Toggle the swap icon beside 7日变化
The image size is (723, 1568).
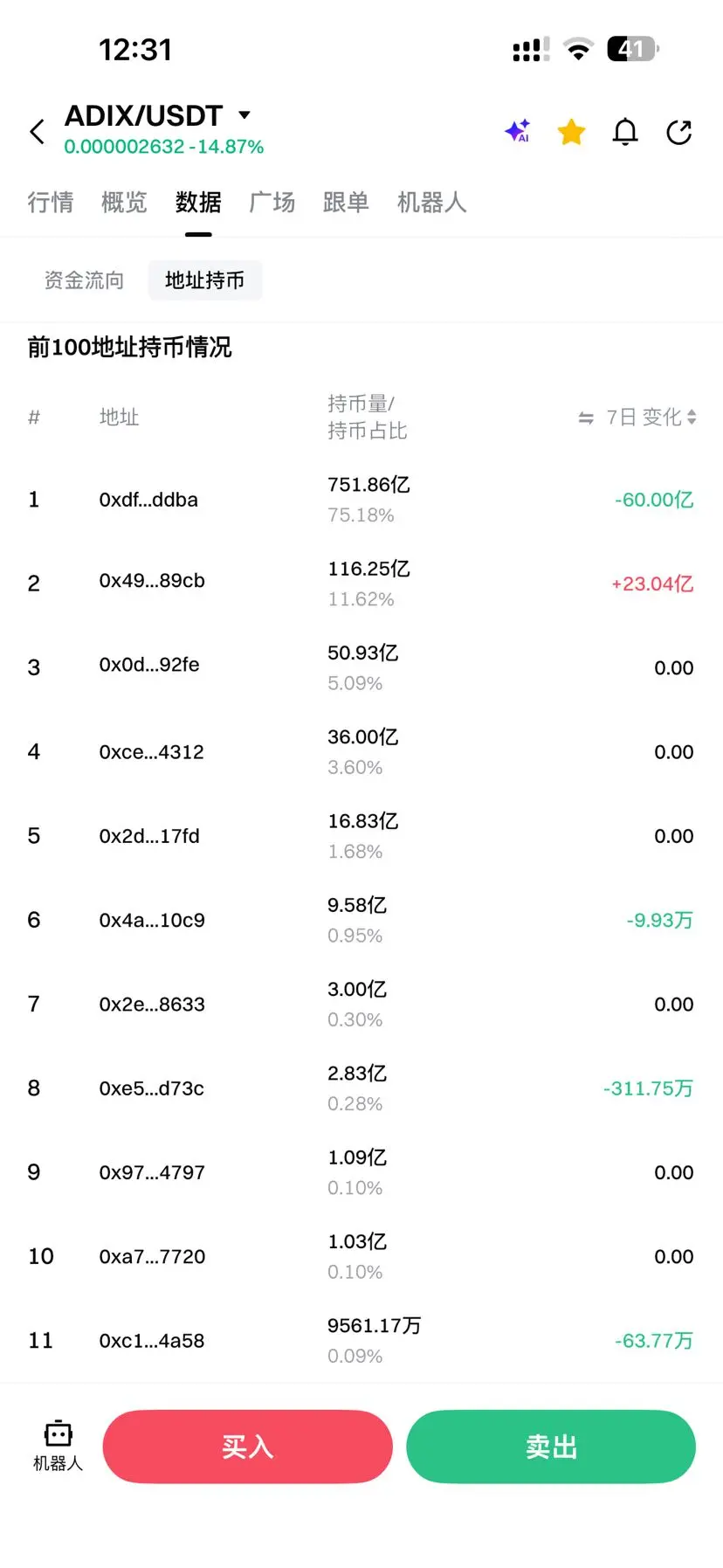click(x=586, y=418)
